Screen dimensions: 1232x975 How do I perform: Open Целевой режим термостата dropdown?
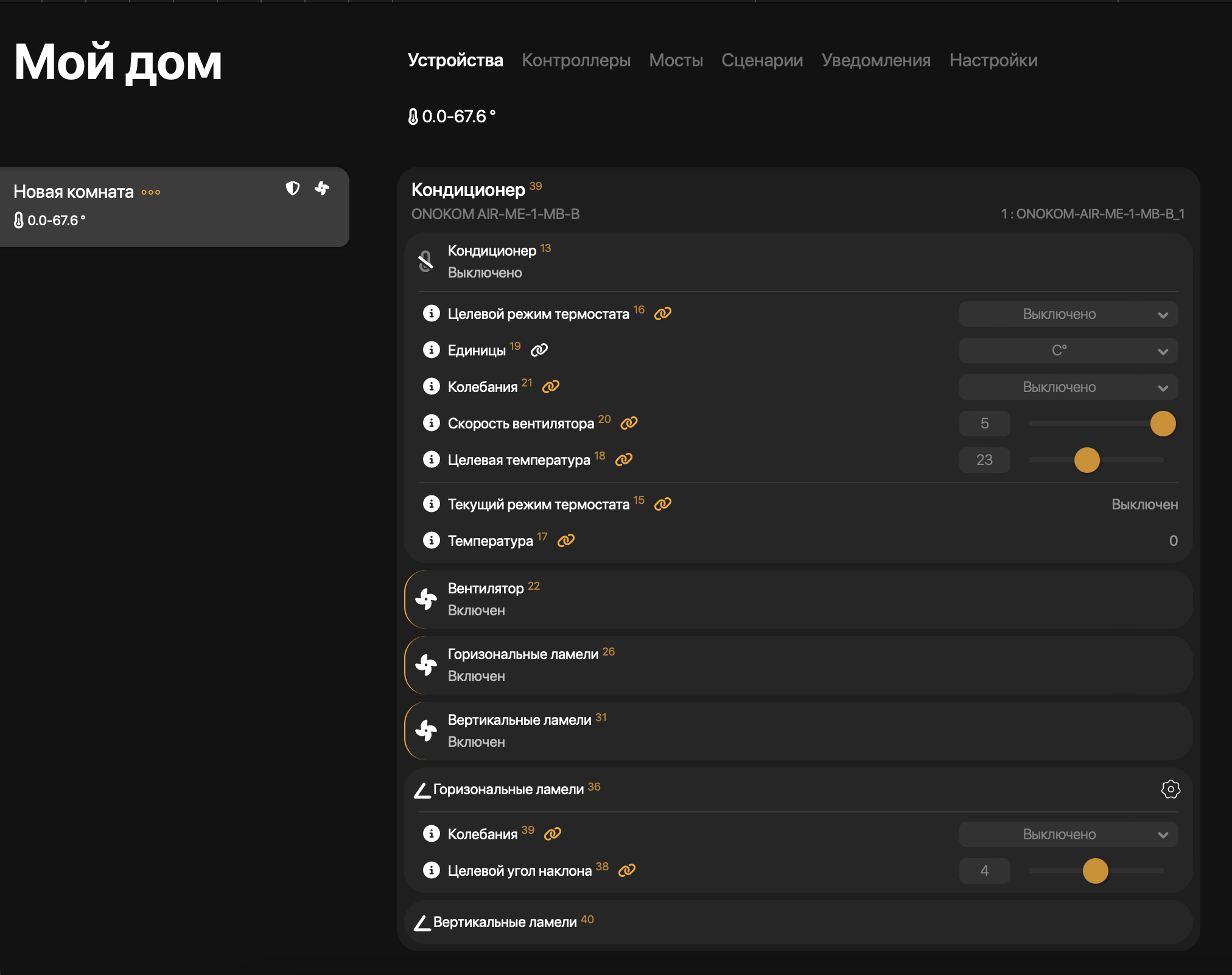[x=1068, y=314]
